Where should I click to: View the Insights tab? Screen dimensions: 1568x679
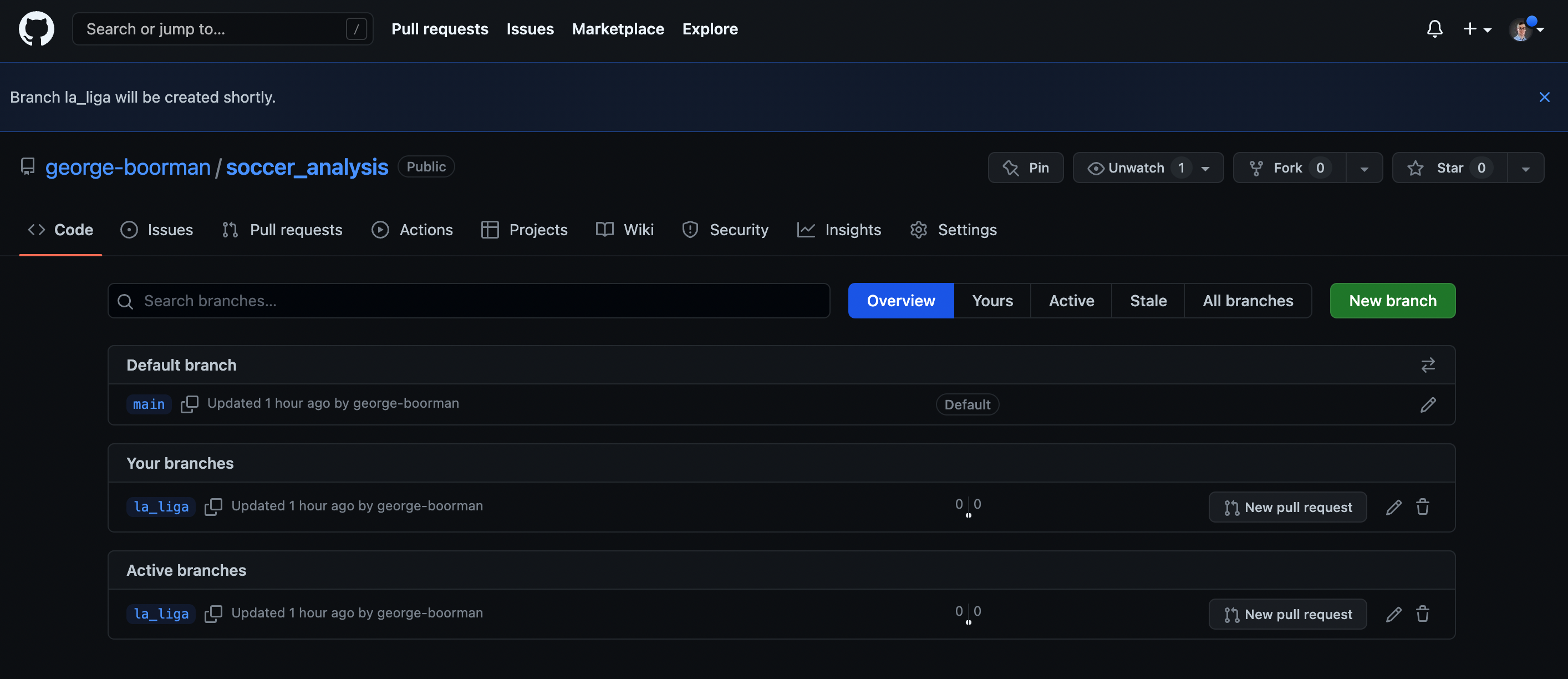pos(839,230)
